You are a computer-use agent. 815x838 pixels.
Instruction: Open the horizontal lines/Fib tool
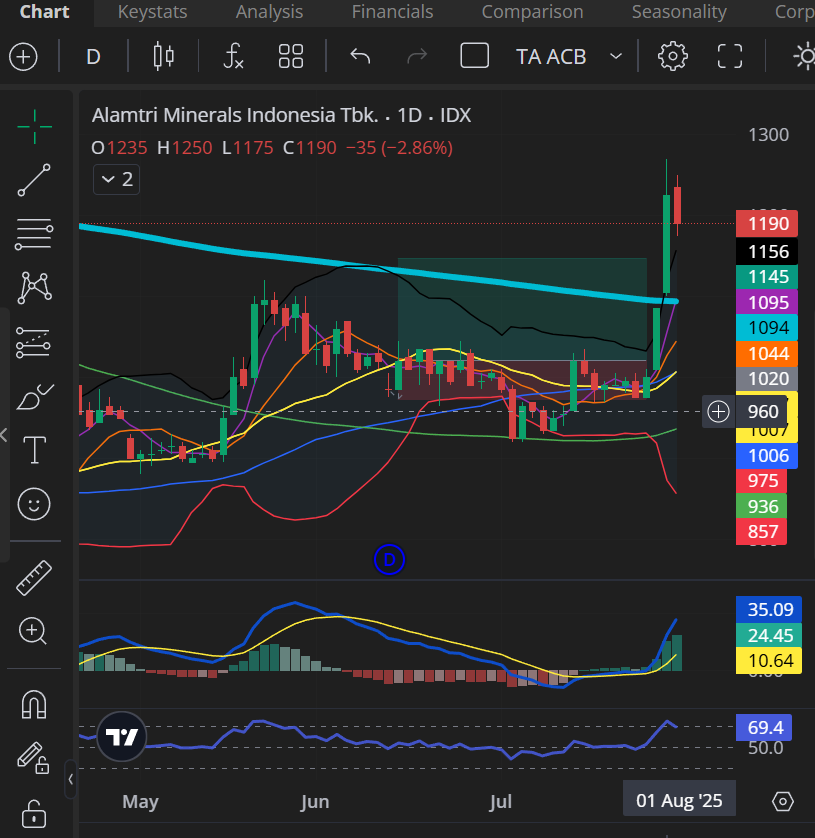pos(34,234)
